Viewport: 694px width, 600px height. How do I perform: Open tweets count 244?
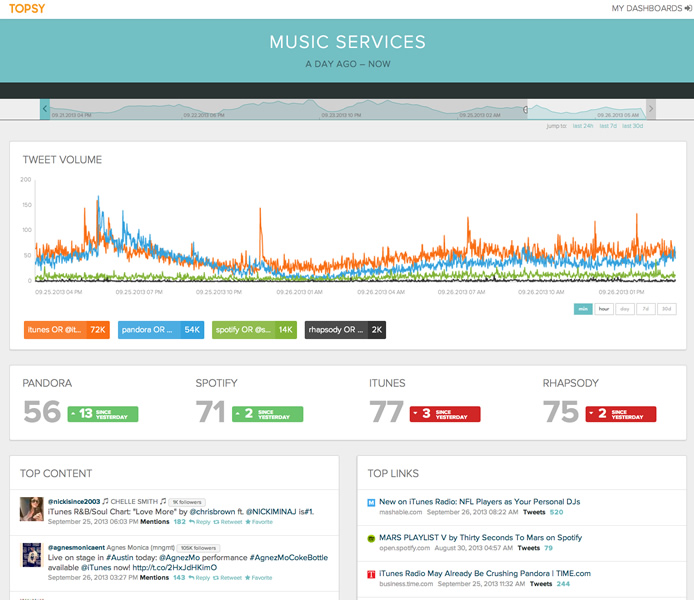click(563, 584)
